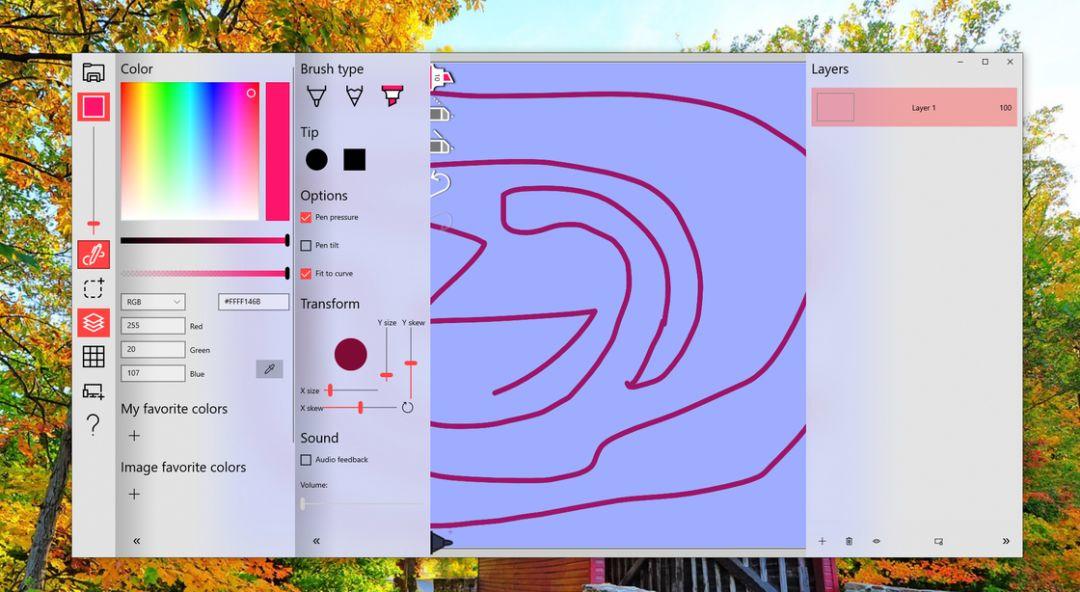1080x592 pixels.
Task: Click the layer opacity value 100
Action: click(1005, 108)
